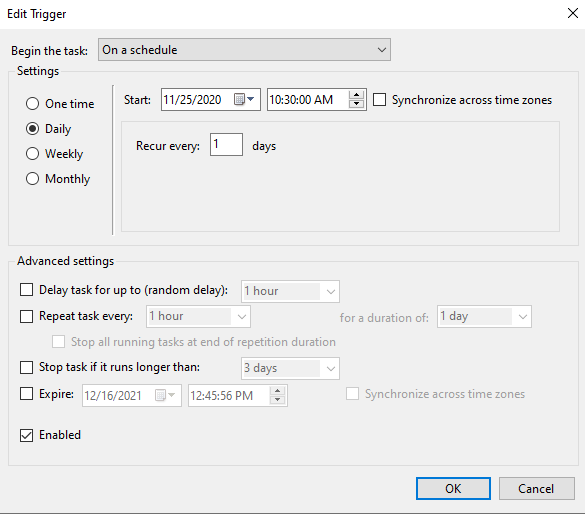This screenshot has width=585, height=514.
Task: Expand the Begin the task dropdown
Action: pos(244,50)
